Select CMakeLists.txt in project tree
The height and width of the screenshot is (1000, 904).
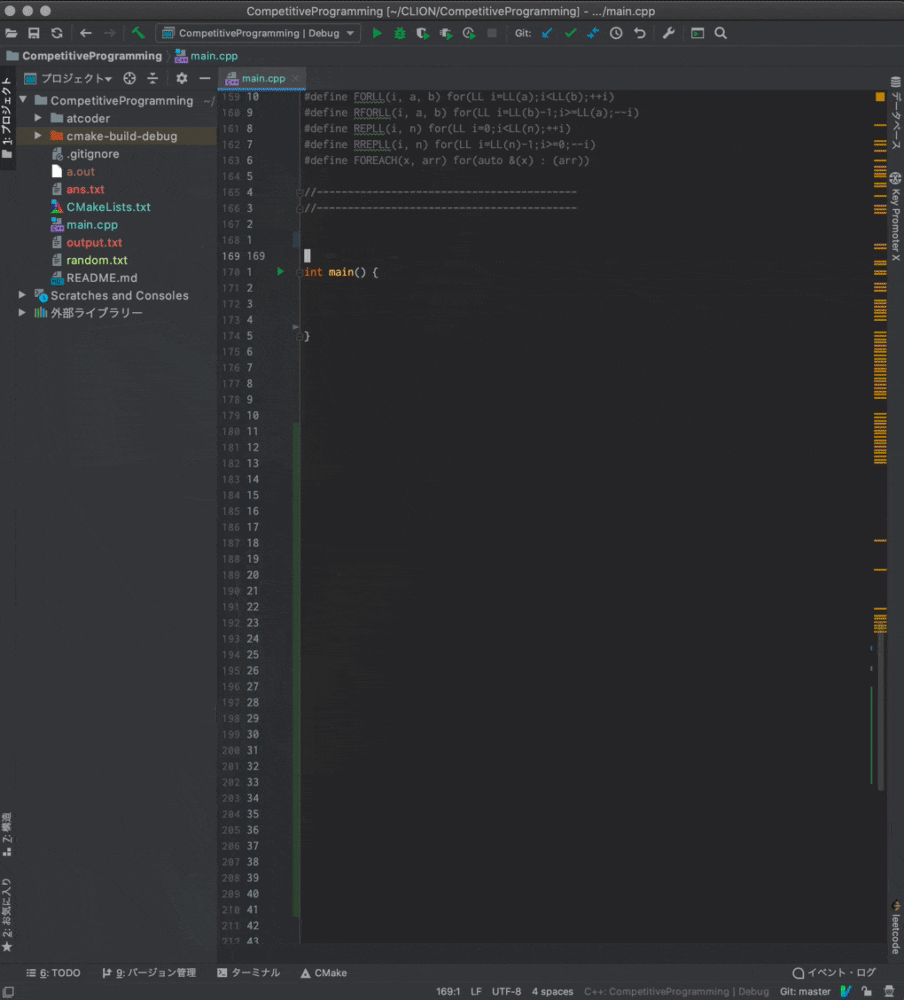[x=108, y=207]
